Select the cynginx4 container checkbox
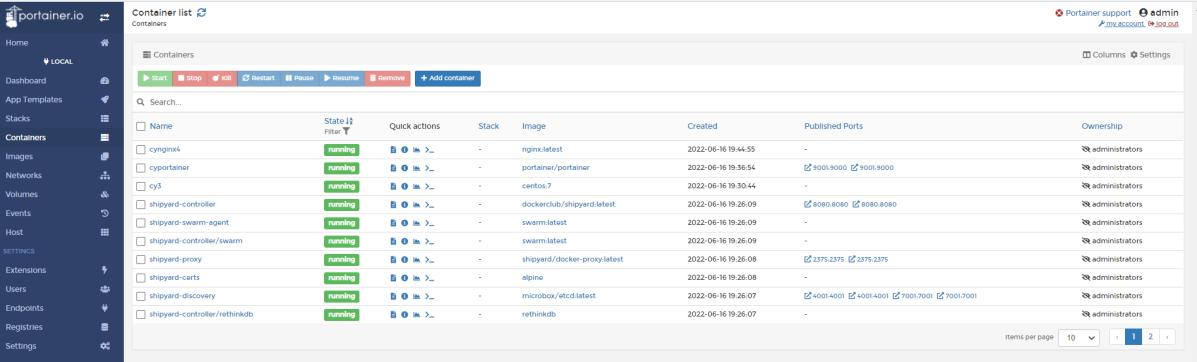The image size is (1197, 362). point(140,150)
